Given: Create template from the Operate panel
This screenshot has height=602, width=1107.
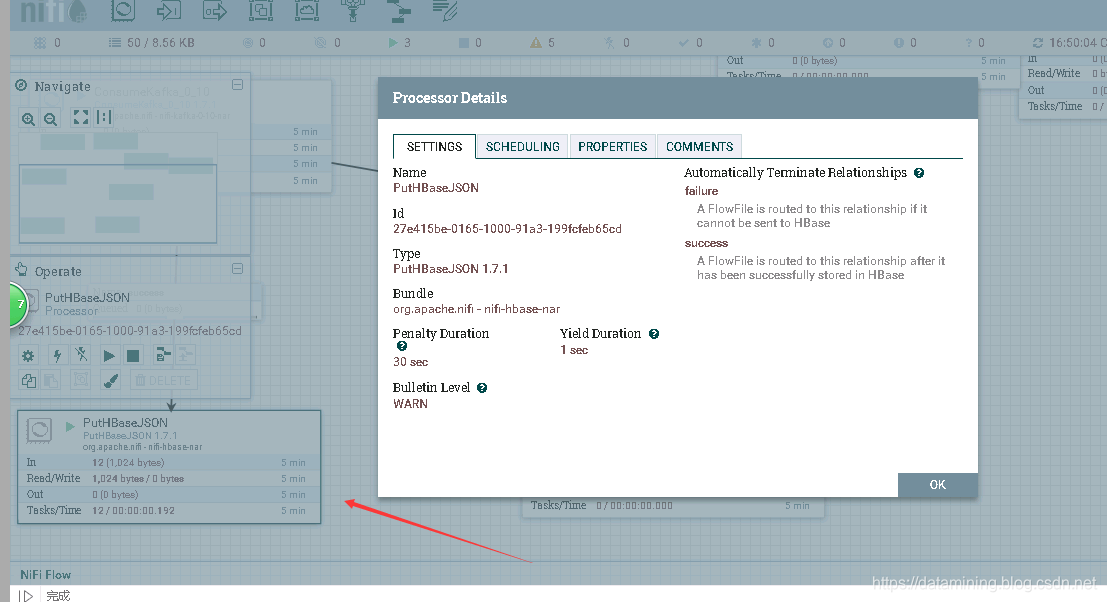Looking at the screenshot, I should point(163,355).
